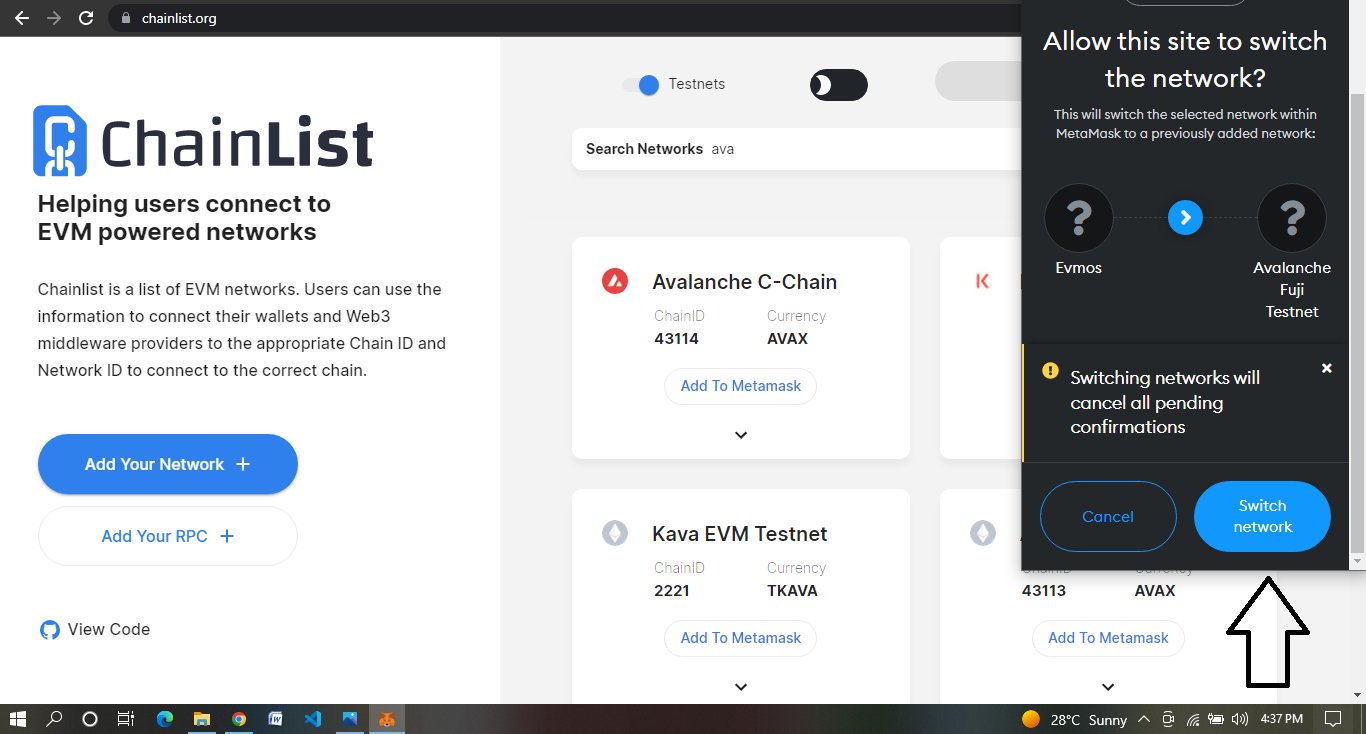Screen dimensions: 1366x734
Task: Click the ChainID value 2221
Action: pyautogui.click(x=672, y=591)
